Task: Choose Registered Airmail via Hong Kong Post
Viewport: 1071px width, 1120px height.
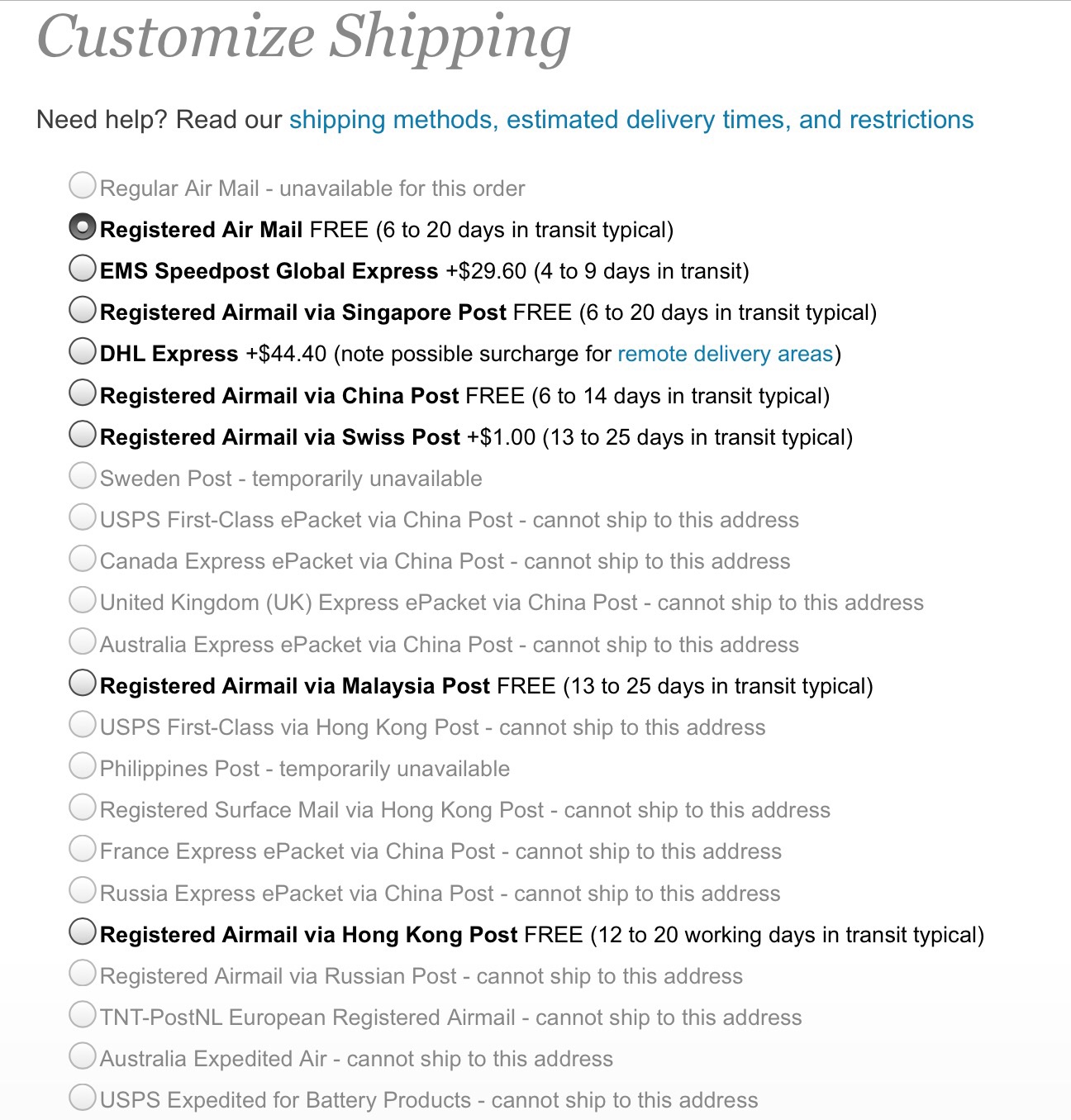Action: click(83, 932)
